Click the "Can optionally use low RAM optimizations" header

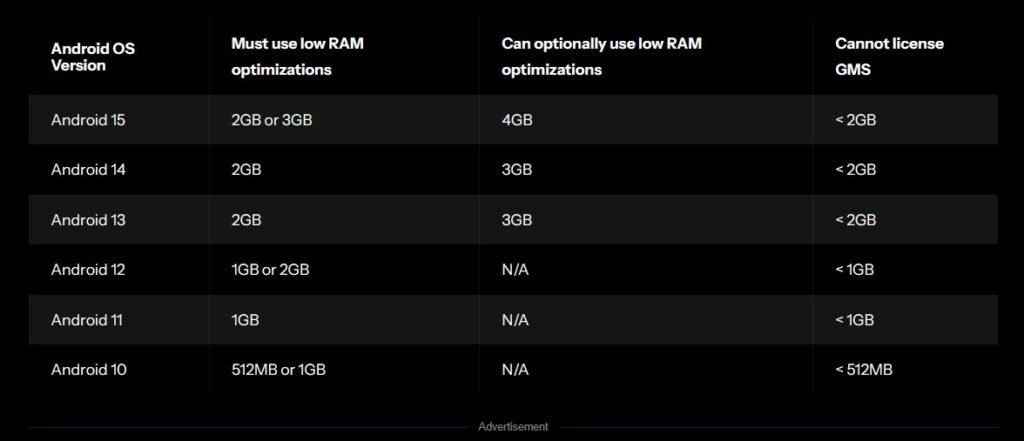pyautogui.click(x=582, y=56)
